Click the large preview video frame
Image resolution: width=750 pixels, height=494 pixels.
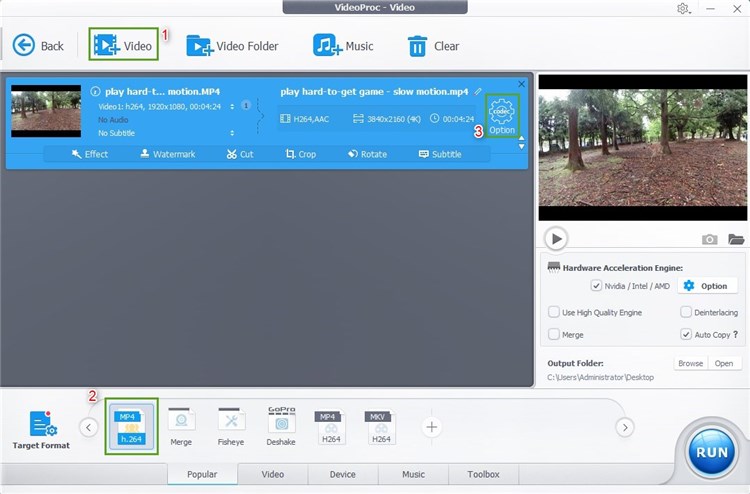point(642,147)
